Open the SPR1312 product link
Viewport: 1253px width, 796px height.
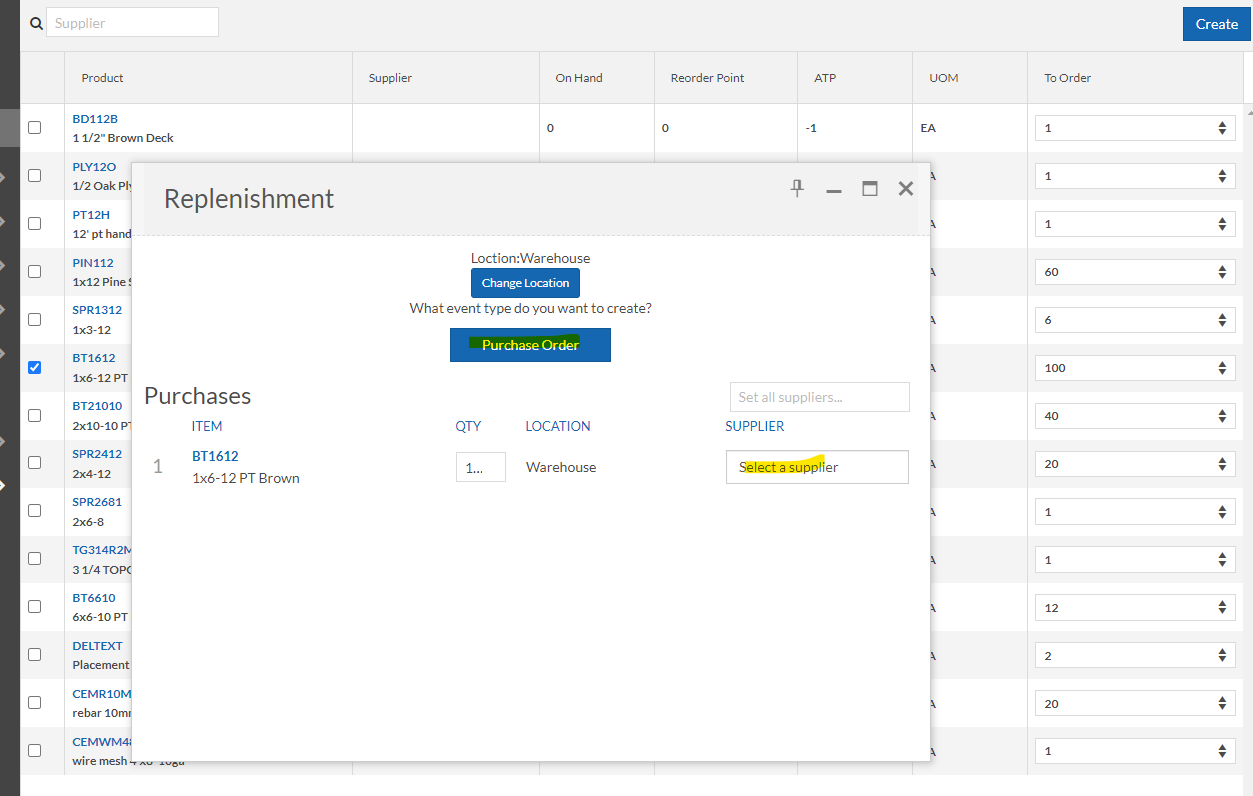(x=97, y=310)
